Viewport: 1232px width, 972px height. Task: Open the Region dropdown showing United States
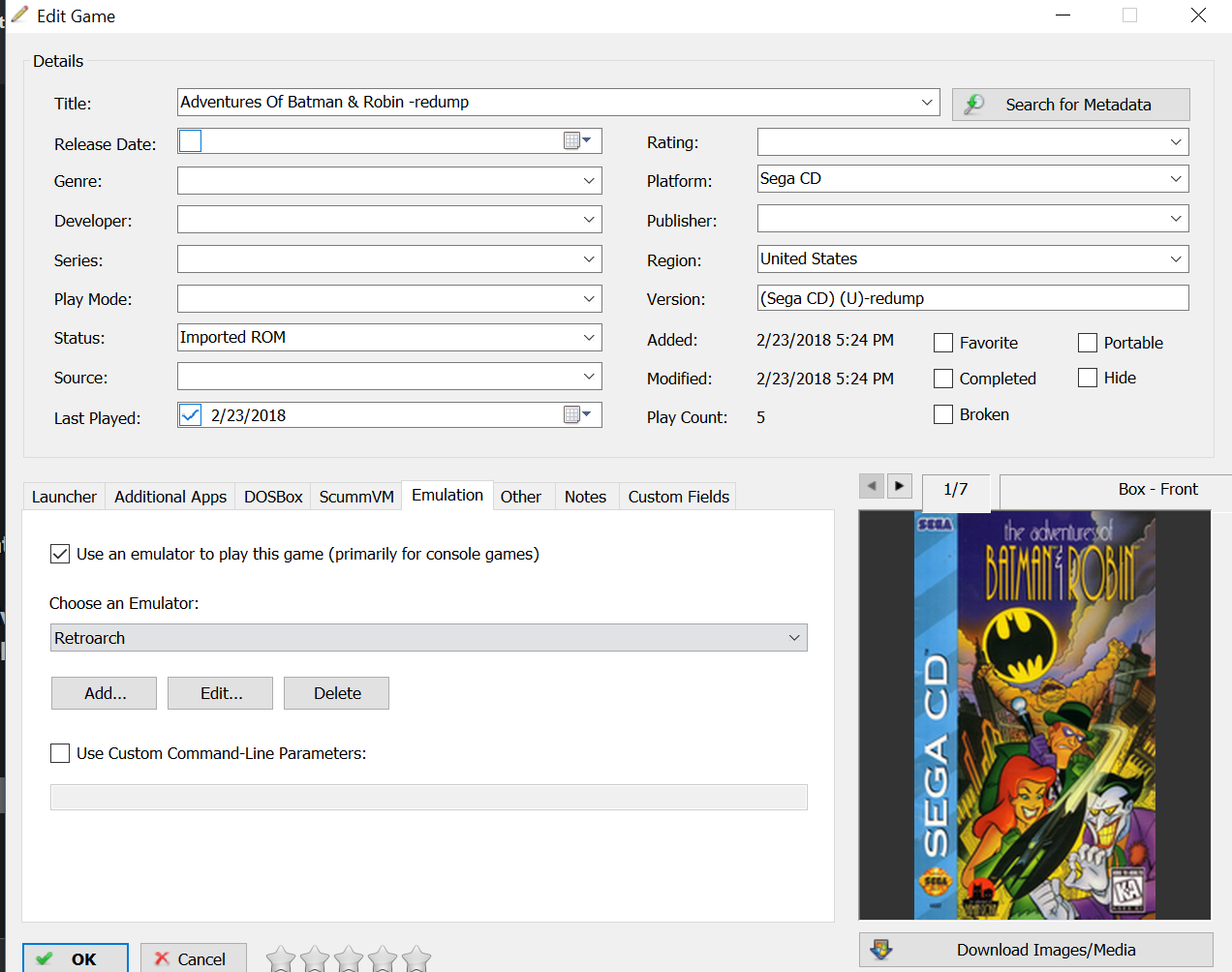[1176, 259]
